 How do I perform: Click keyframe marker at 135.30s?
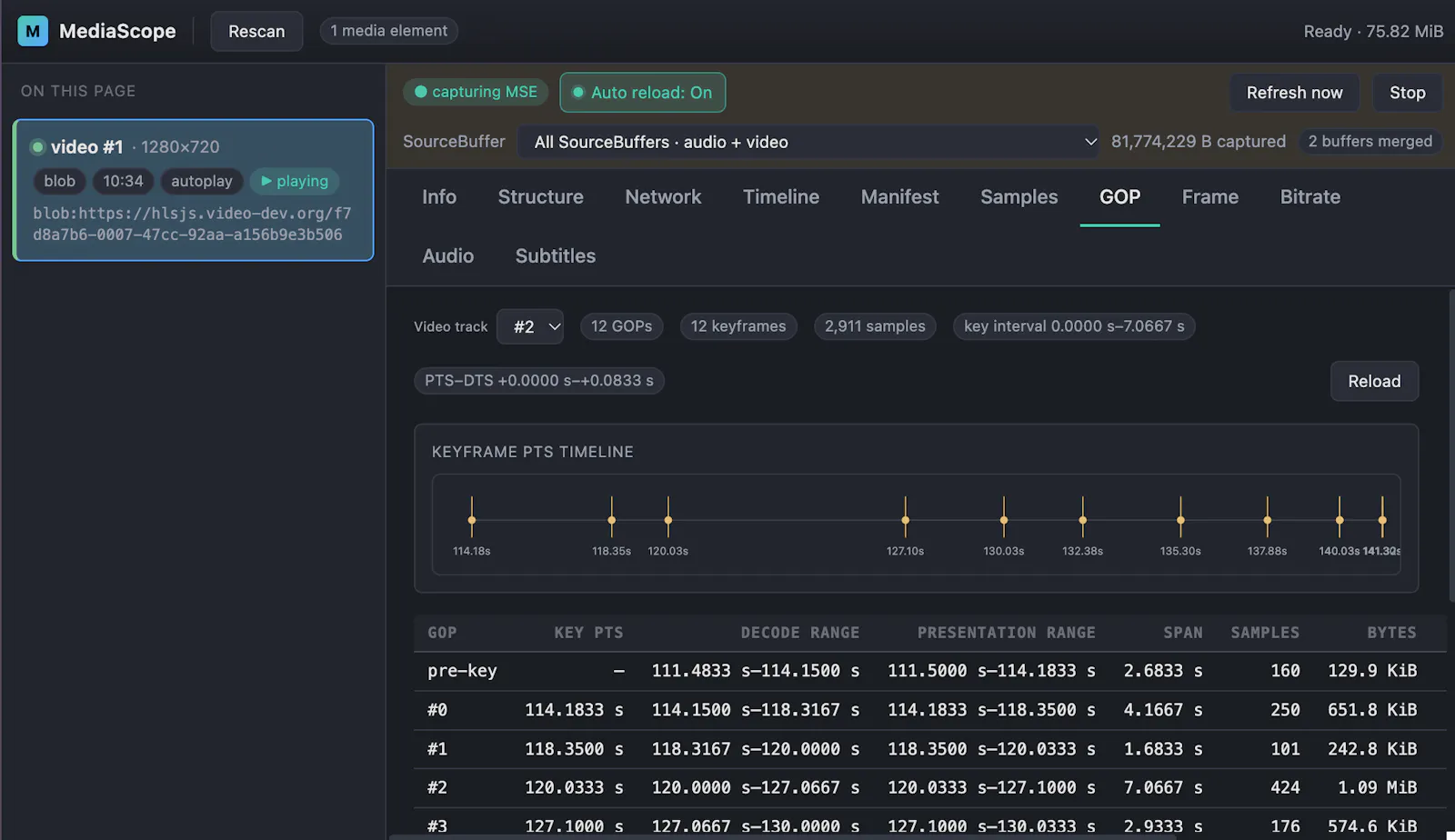[x=1181, y=520]
